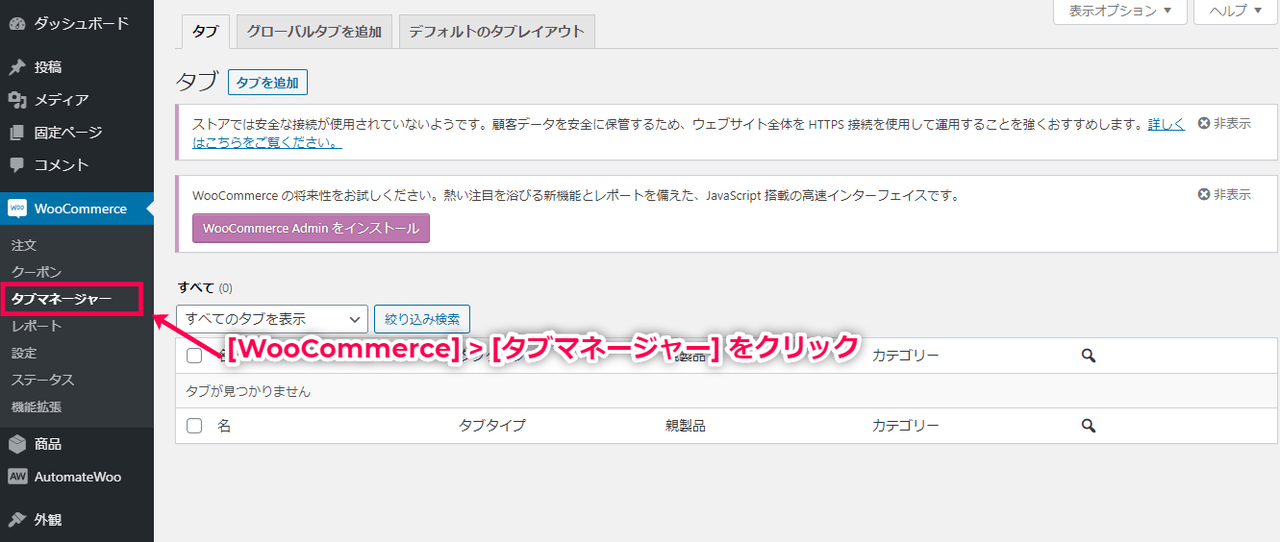The image size is (1280, 542).
Task: Open the コメント menu item
Action: click(77, 165)
